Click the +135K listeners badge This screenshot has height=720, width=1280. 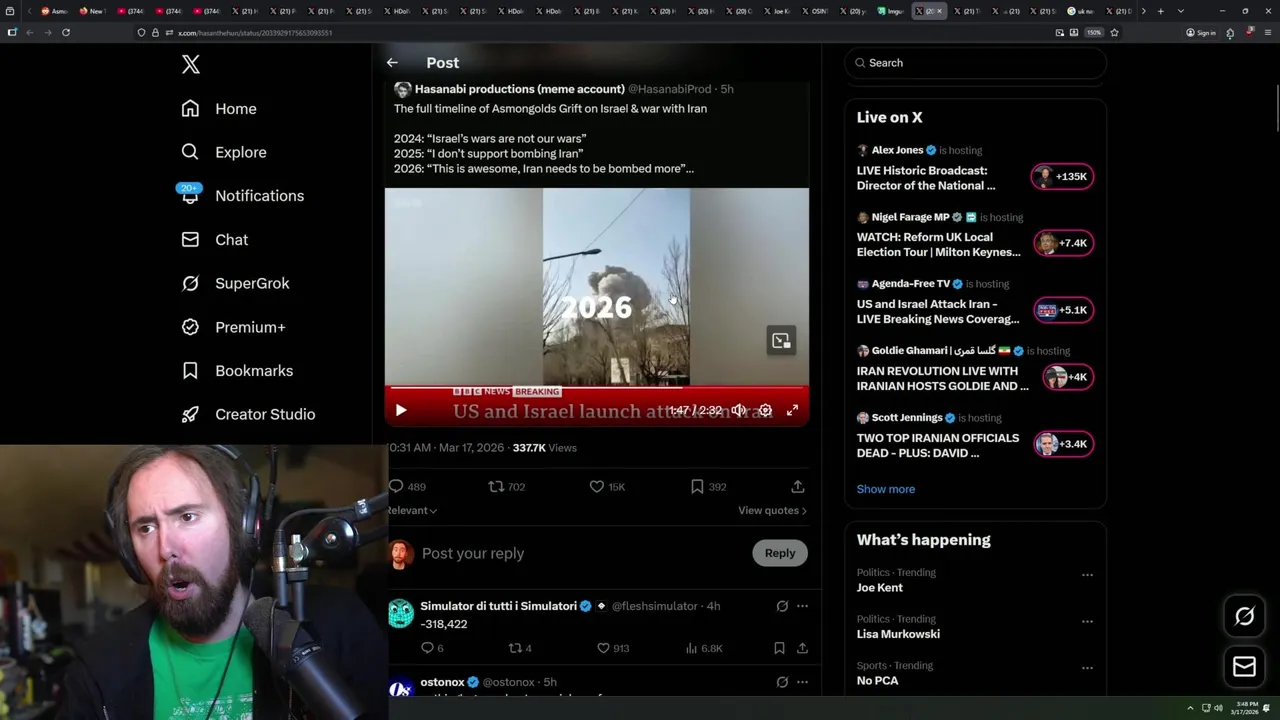point(1062,177)
